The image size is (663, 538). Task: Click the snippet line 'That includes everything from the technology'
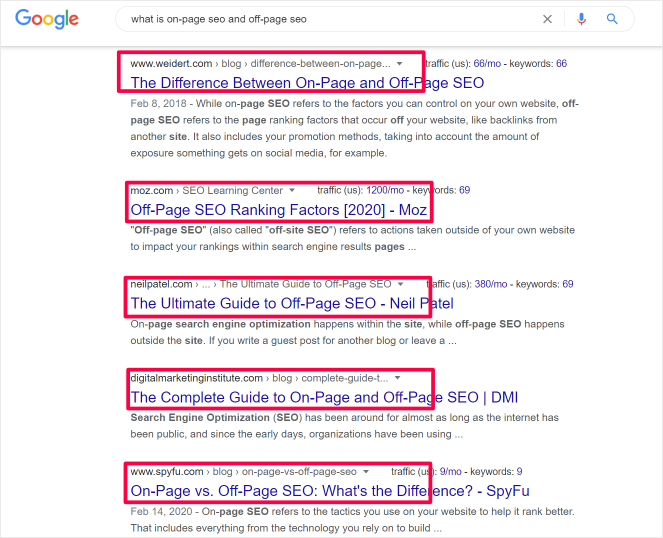click(286, 528)
